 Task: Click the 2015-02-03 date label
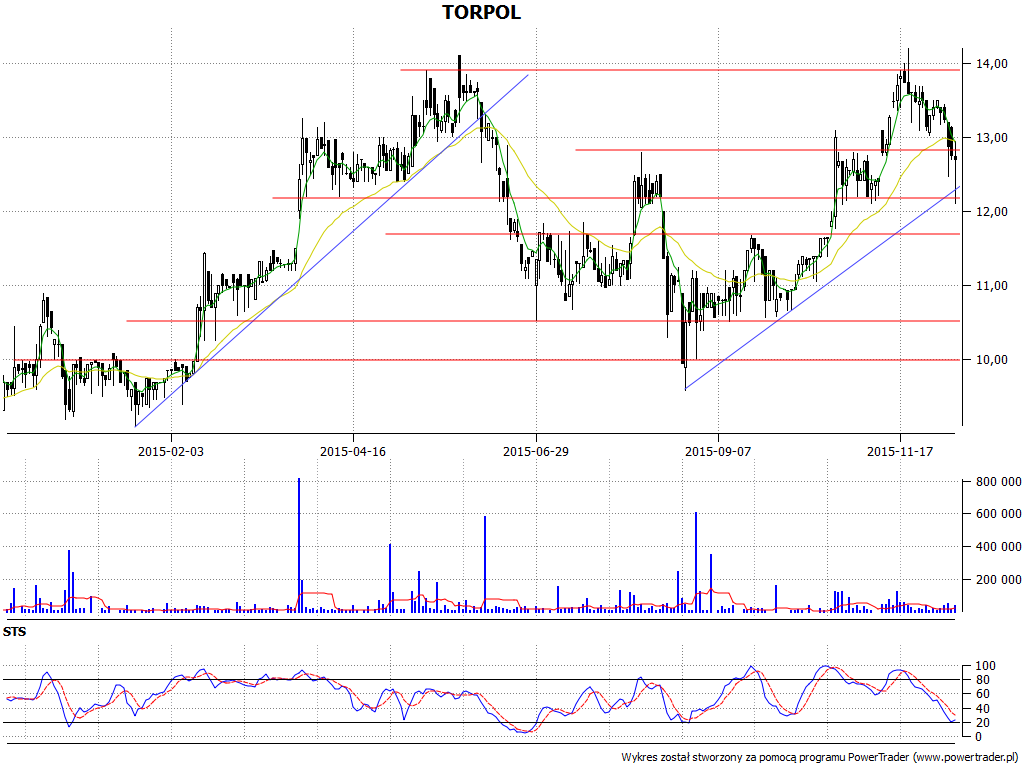(171, 451)
